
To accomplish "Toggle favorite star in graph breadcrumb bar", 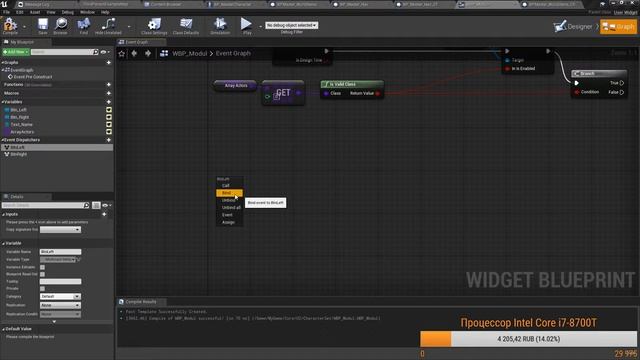I will click(122, 53).
